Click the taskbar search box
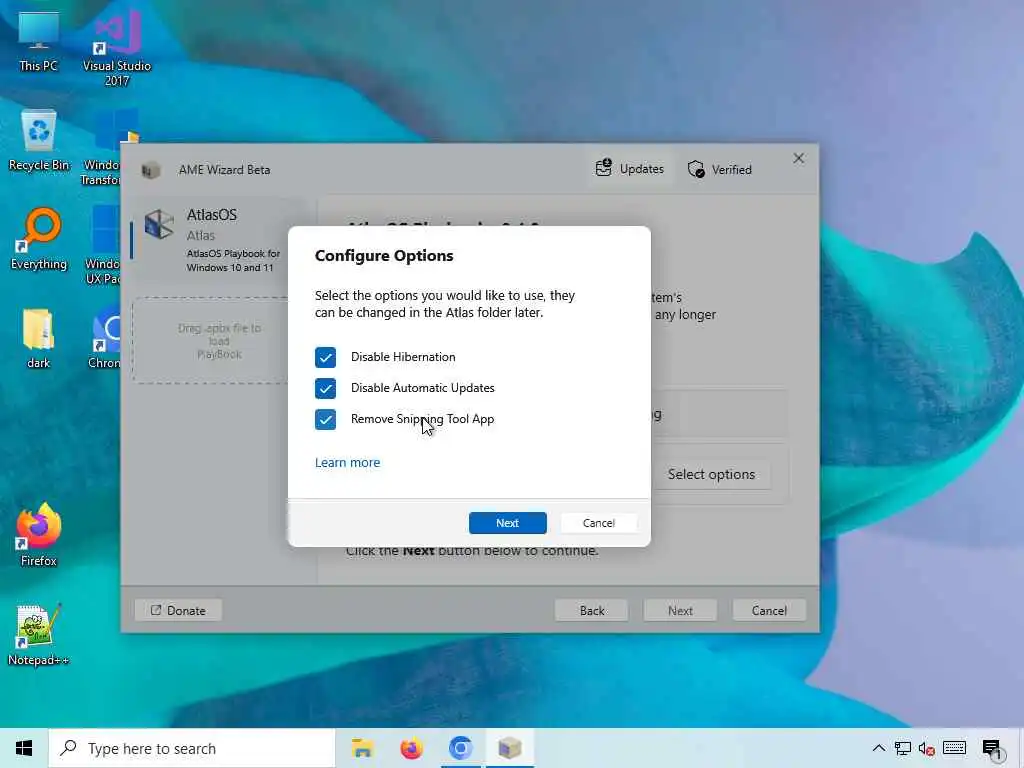 192,748
